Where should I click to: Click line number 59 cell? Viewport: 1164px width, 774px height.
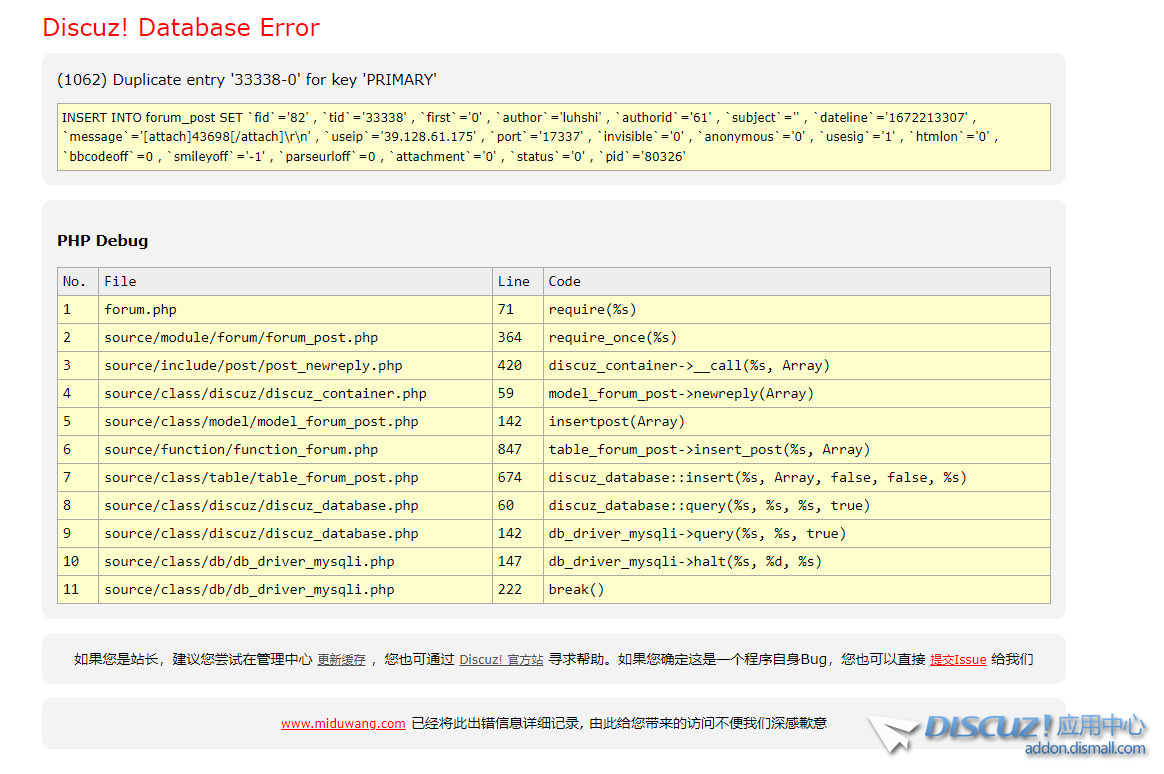coord(517,393)
